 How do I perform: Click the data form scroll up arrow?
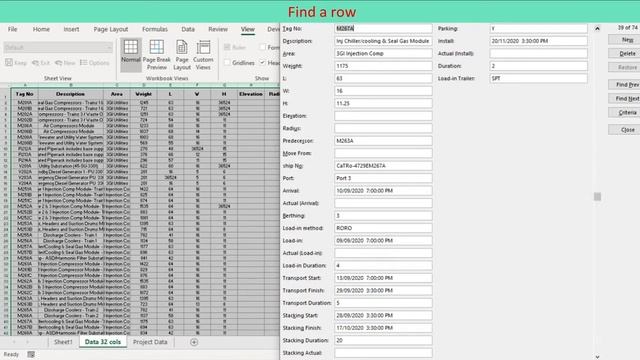597,29
